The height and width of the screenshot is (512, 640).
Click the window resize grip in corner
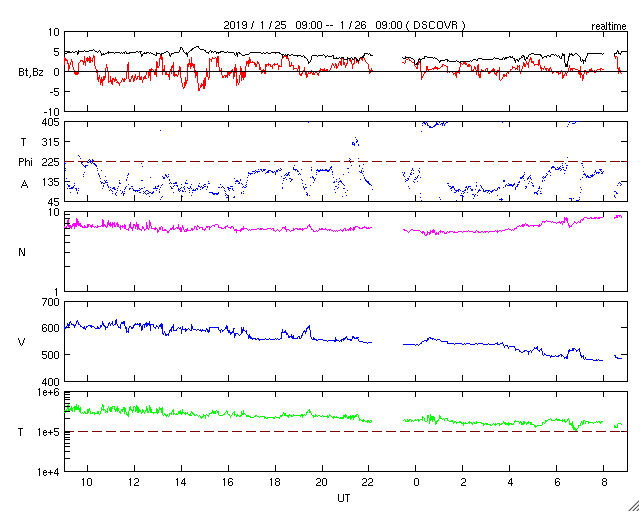pyautogui.click(x=633, y=505)
